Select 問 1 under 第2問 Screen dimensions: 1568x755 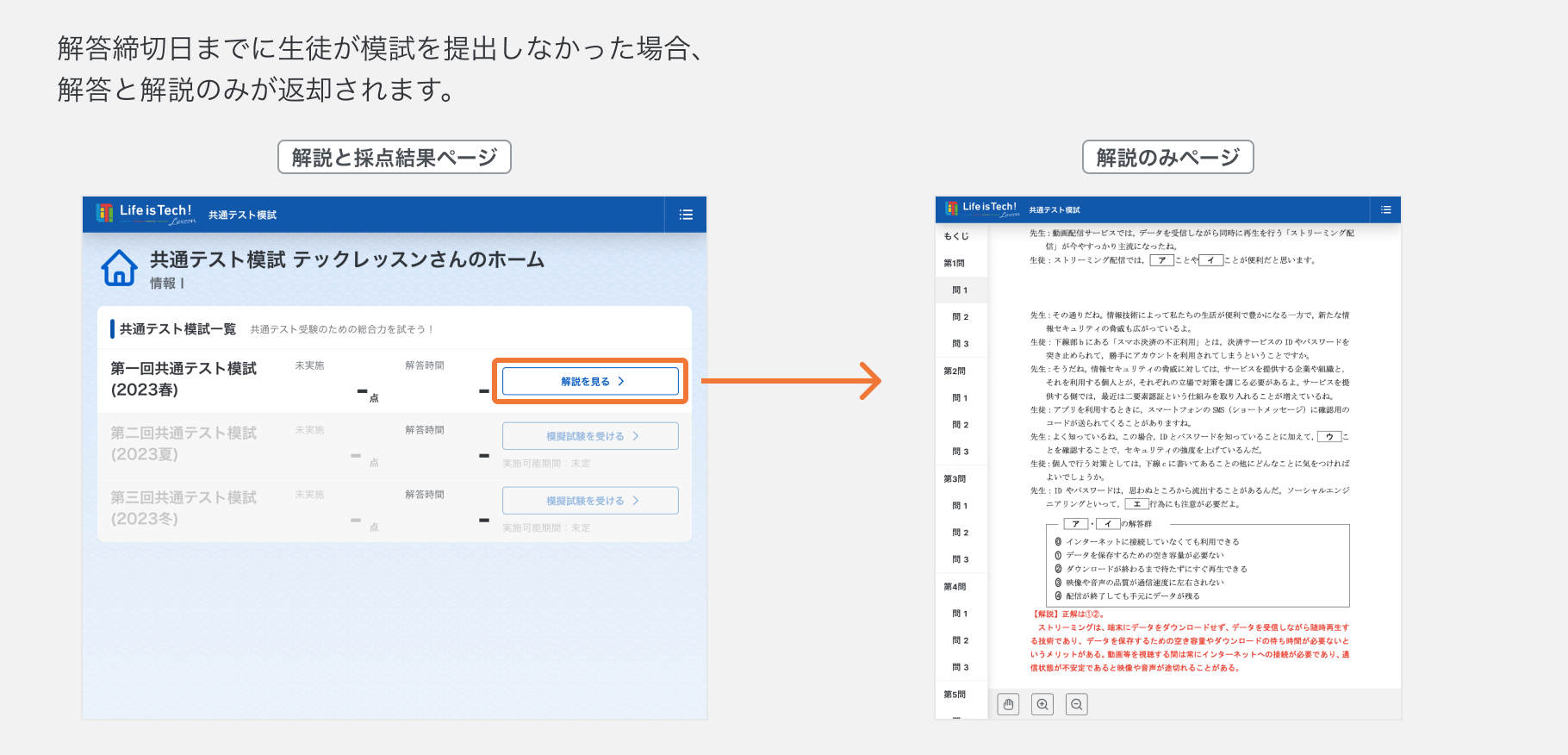[960, 398]
